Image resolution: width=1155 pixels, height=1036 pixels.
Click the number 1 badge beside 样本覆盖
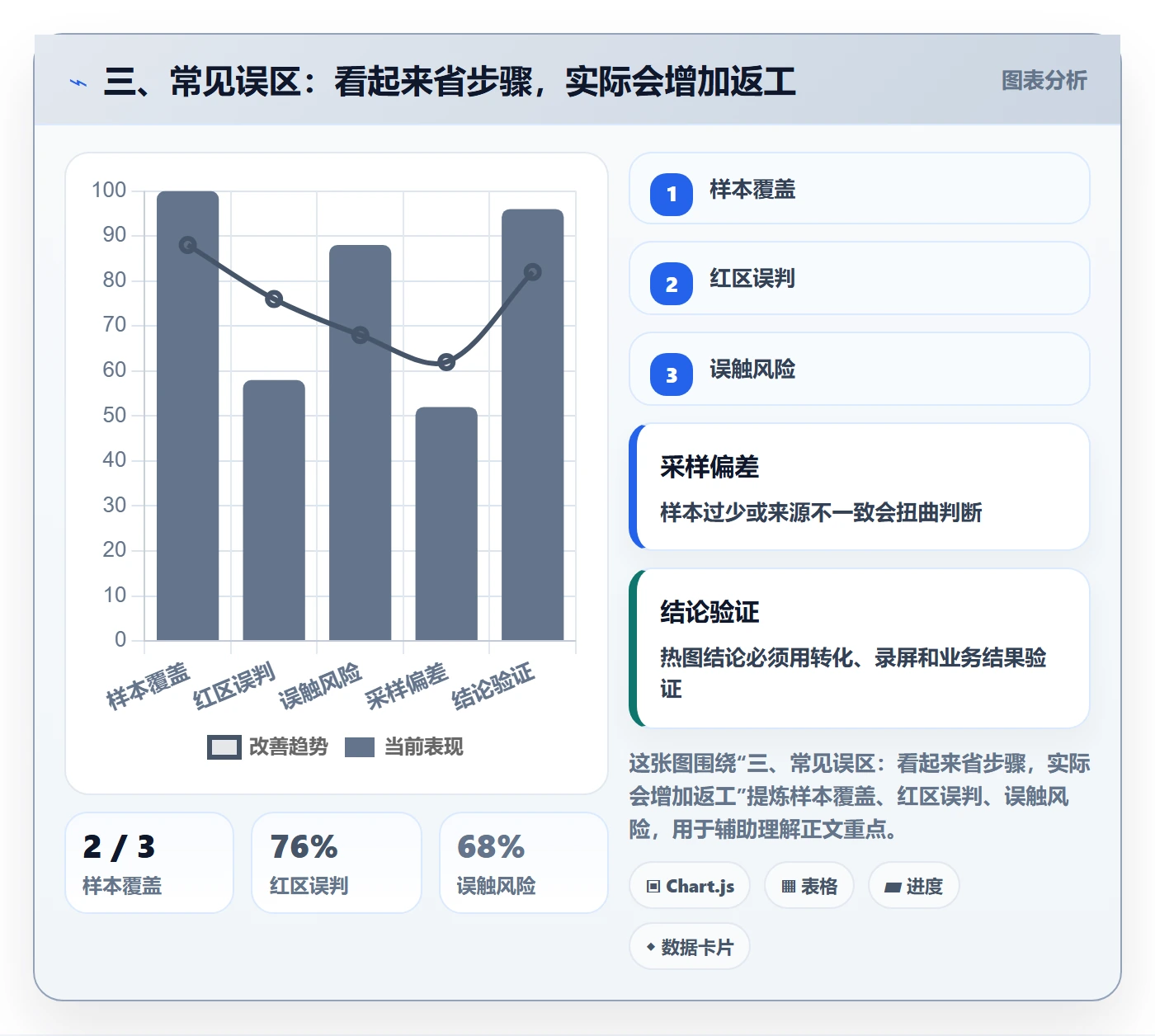pos(672,194)
